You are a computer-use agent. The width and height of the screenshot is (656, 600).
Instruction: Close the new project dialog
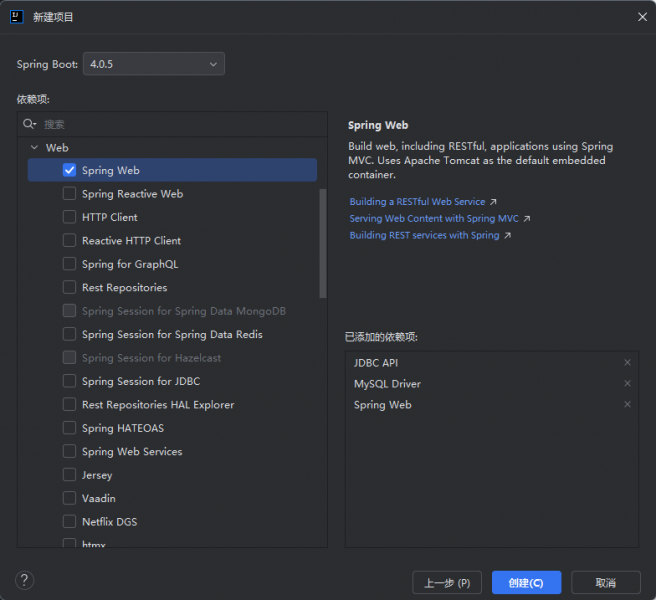point(642,17)
